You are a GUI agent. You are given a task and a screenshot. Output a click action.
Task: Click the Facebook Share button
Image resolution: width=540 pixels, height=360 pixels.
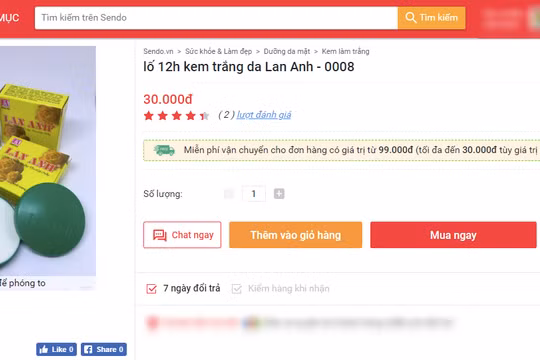point(104,349)
